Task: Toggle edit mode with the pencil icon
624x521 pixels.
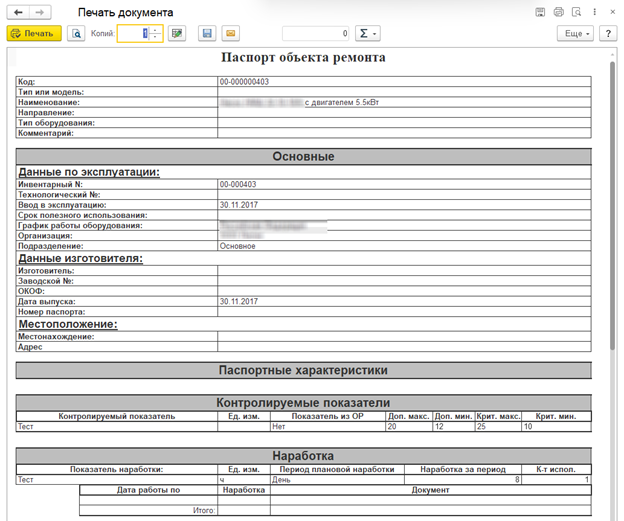Action: (177, 33)
